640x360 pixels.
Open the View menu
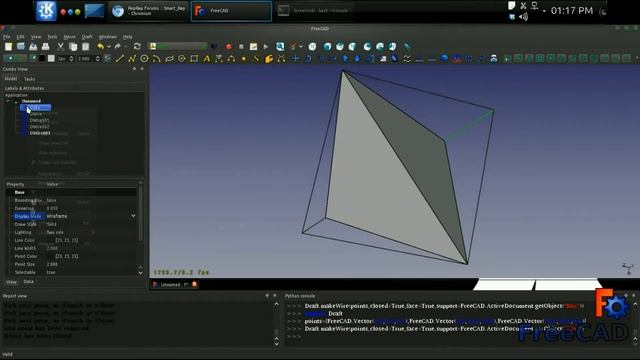[36, 37]
